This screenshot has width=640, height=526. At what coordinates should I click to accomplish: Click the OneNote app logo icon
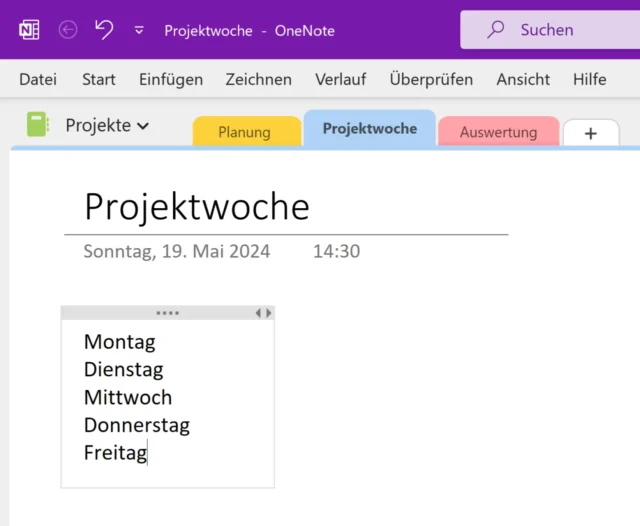point(29,30)
